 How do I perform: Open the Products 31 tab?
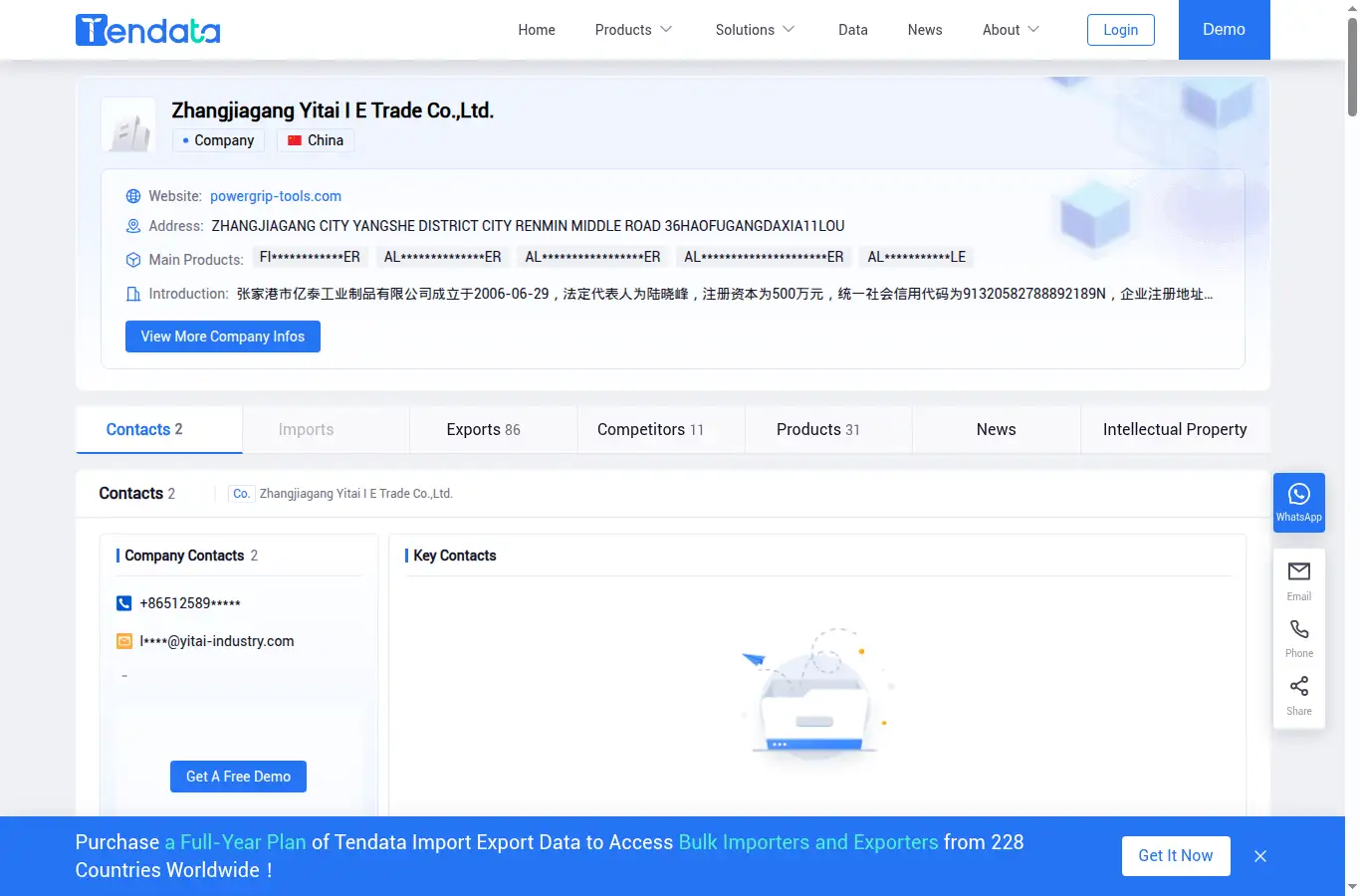tap(828, 429)
